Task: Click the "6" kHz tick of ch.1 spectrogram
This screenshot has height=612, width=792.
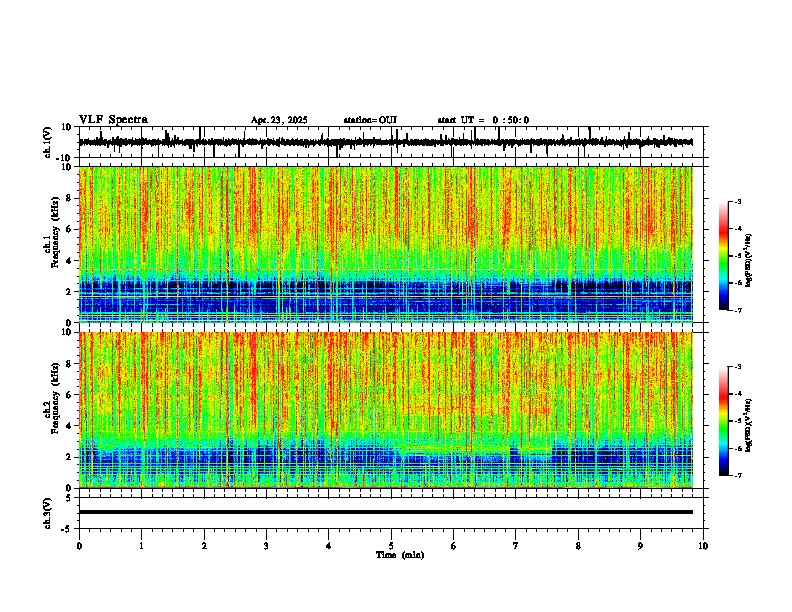Action: pyautogui.click(x=70, y=230)
